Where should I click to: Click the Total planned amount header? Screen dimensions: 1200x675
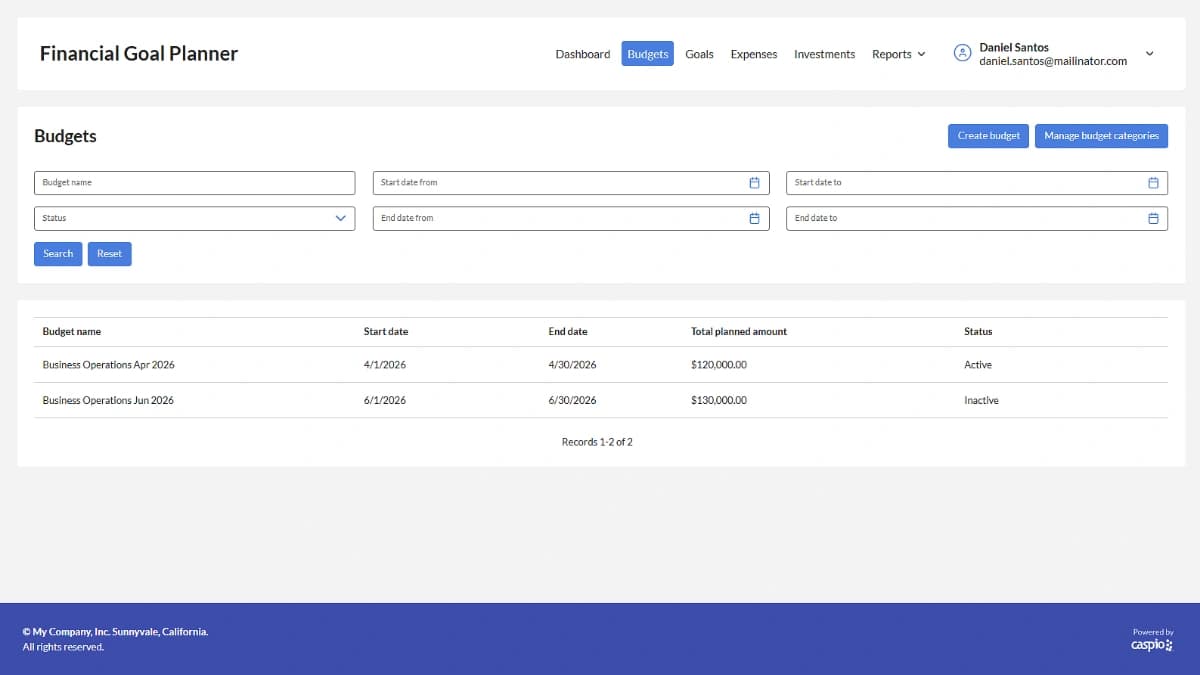coord(739,331)
